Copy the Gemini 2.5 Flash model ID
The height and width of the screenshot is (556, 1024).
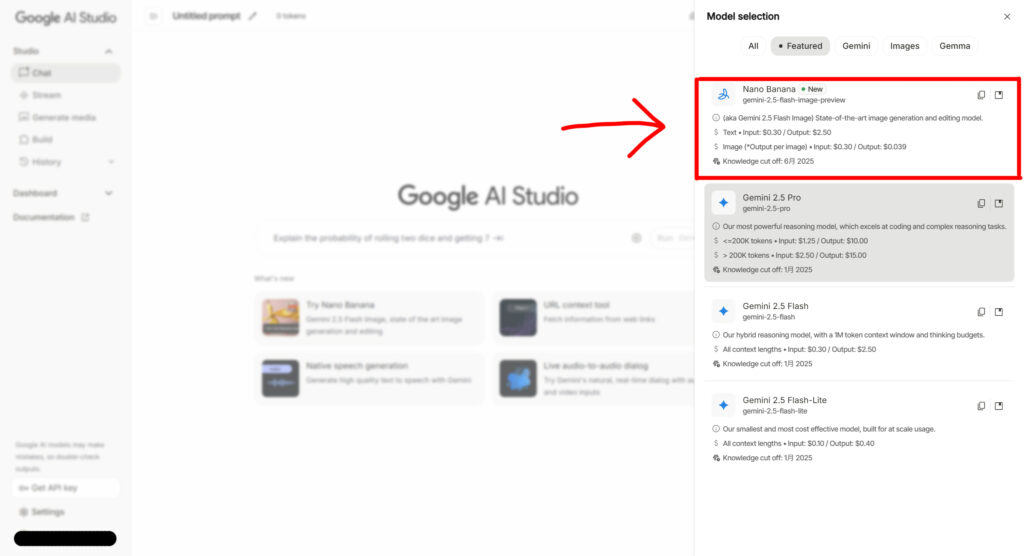[x=981, y=312]
